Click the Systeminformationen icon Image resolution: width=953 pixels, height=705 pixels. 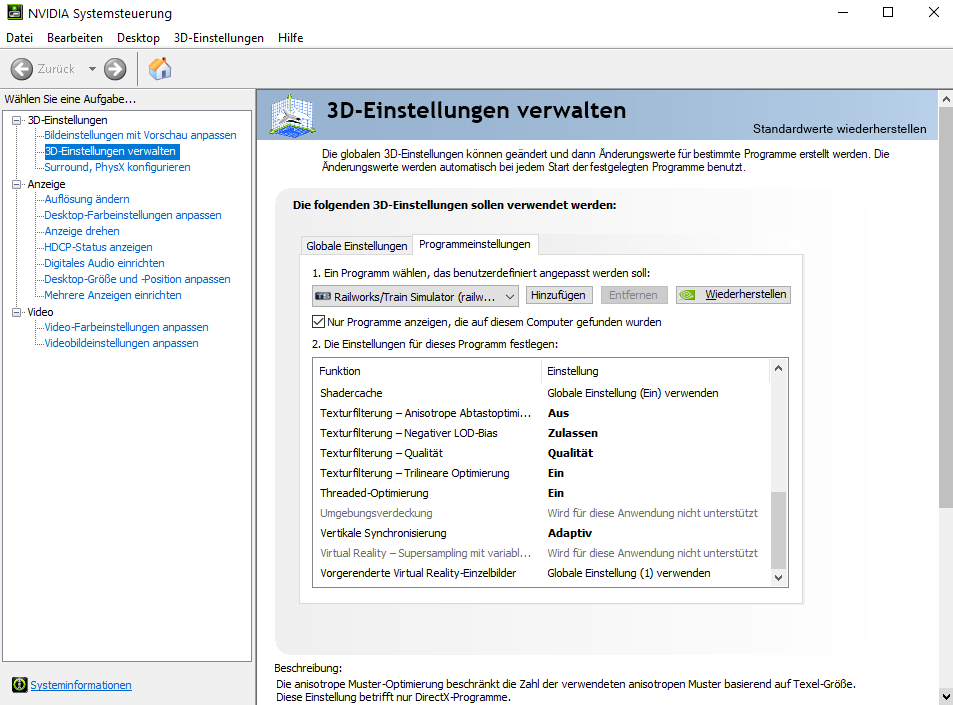point(19,685)
